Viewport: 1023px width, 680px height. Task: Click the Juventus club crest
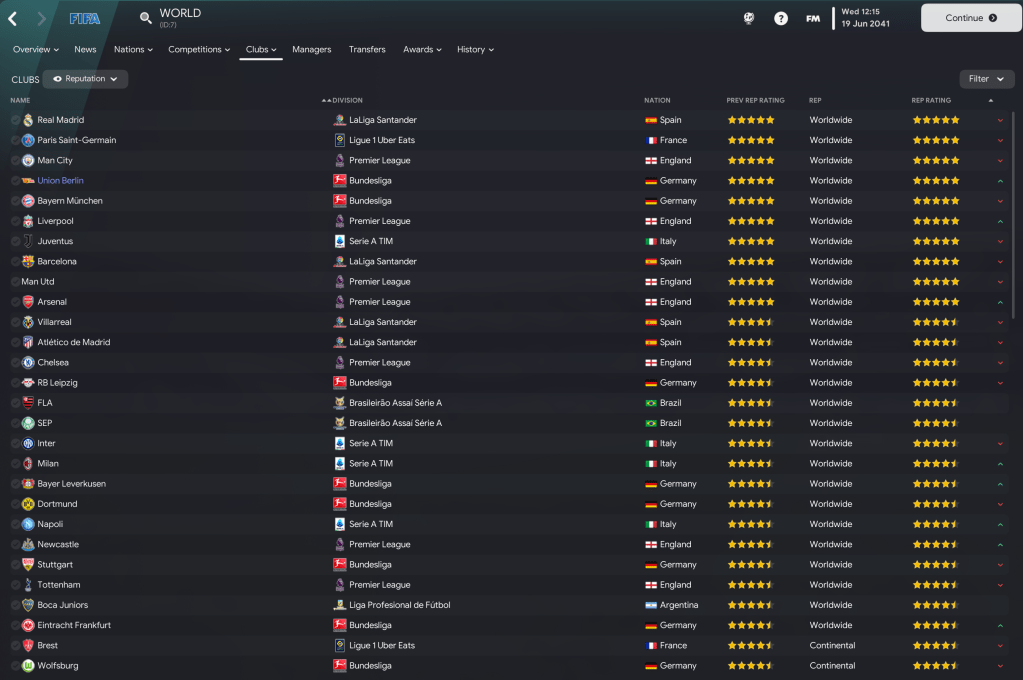click(28, 241)
